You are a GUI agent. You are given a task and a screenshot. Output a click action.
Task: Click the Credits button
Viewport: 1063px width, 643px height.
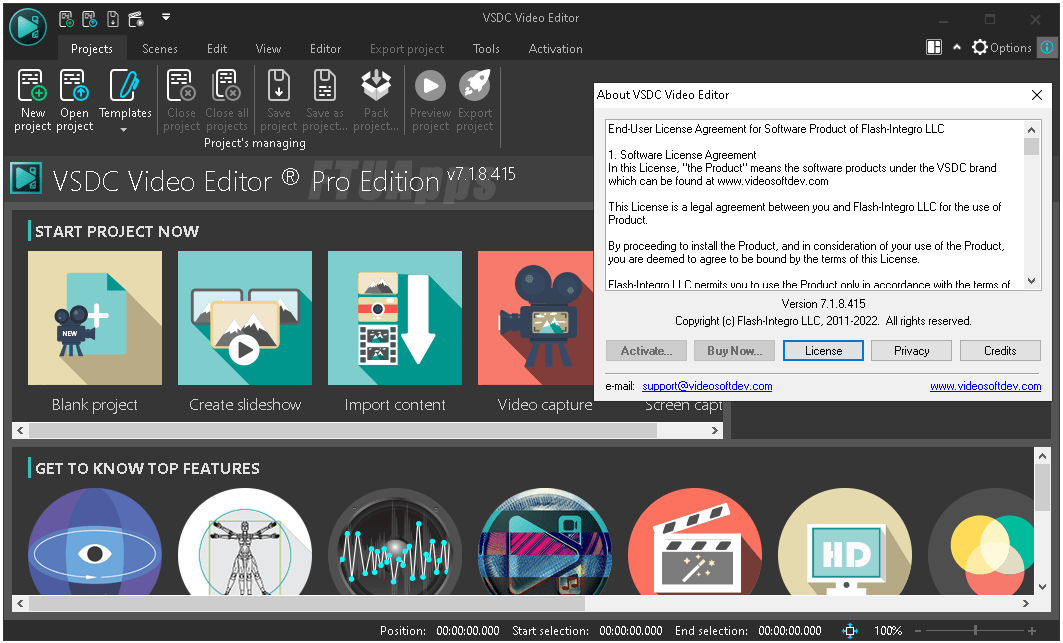[1000, 351]
